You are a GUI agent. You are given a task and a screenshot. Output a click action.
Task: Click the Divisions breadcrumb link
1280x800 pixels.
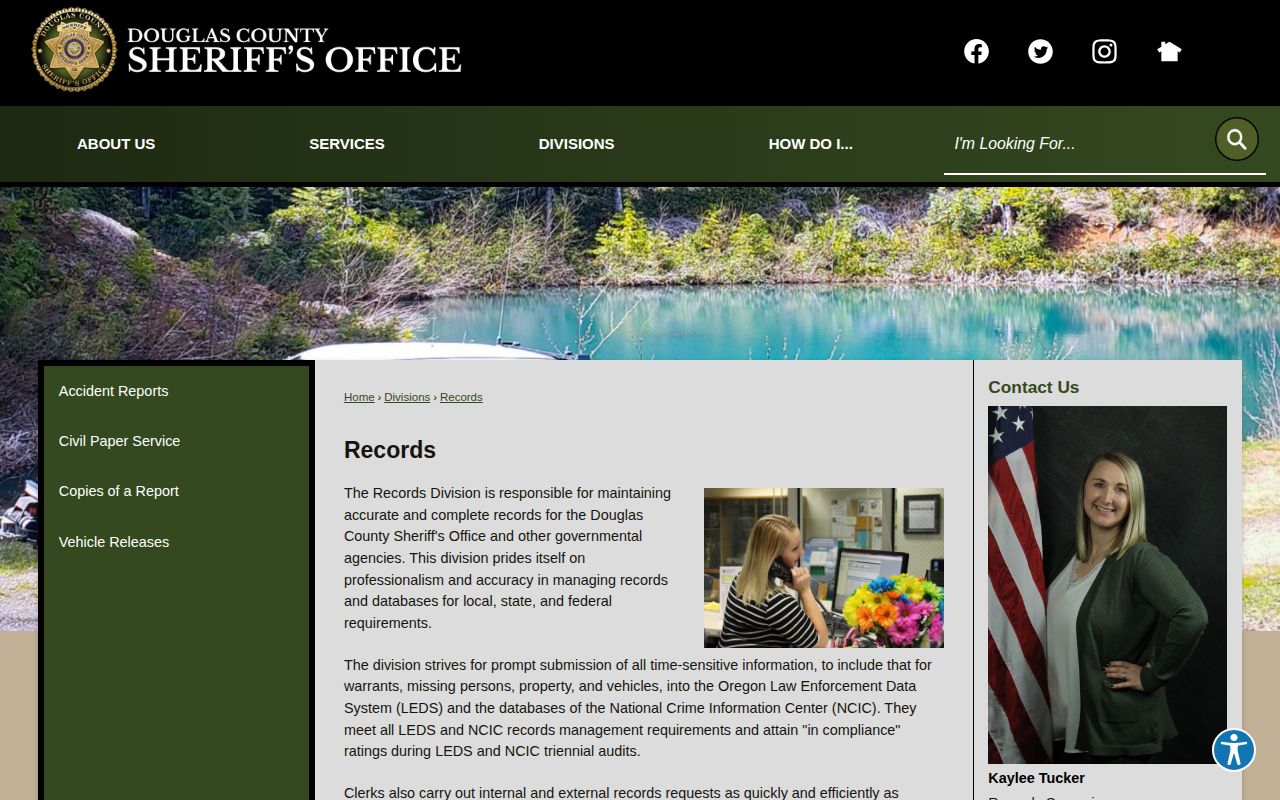pos(407,397)
